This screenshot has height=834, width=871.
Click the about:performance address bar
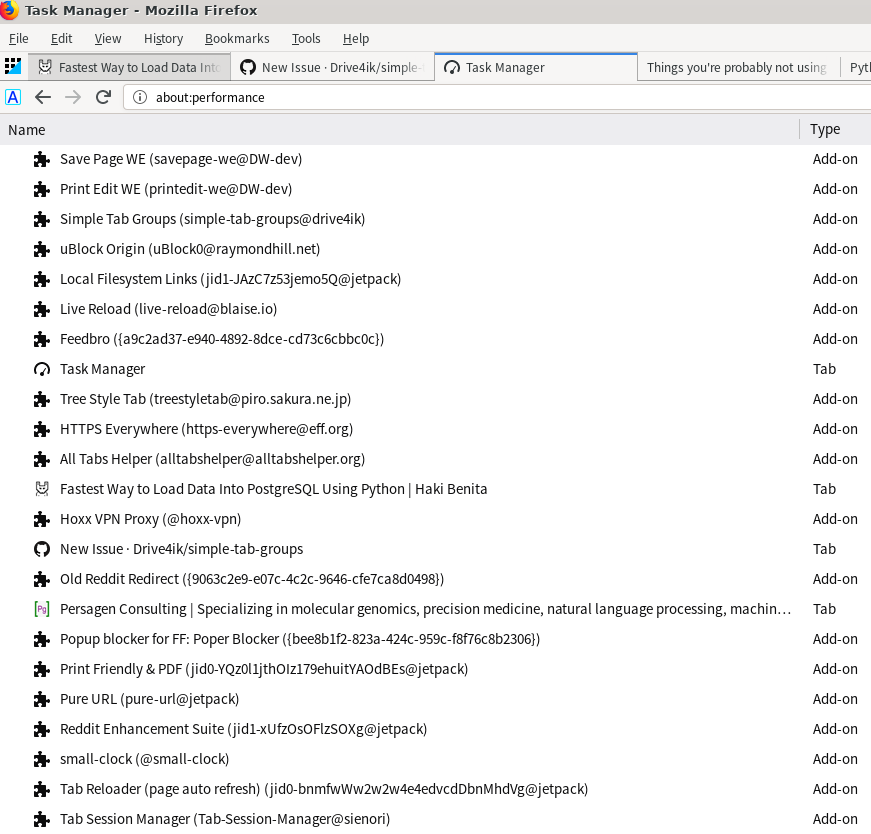coord(497,97)
